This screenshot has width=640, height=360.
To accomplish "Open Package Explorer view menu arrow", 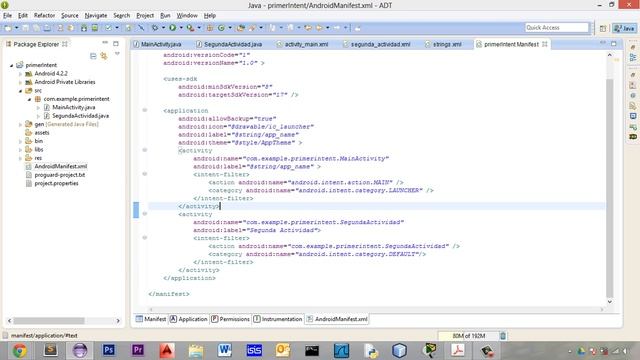I will coord(117,54).
